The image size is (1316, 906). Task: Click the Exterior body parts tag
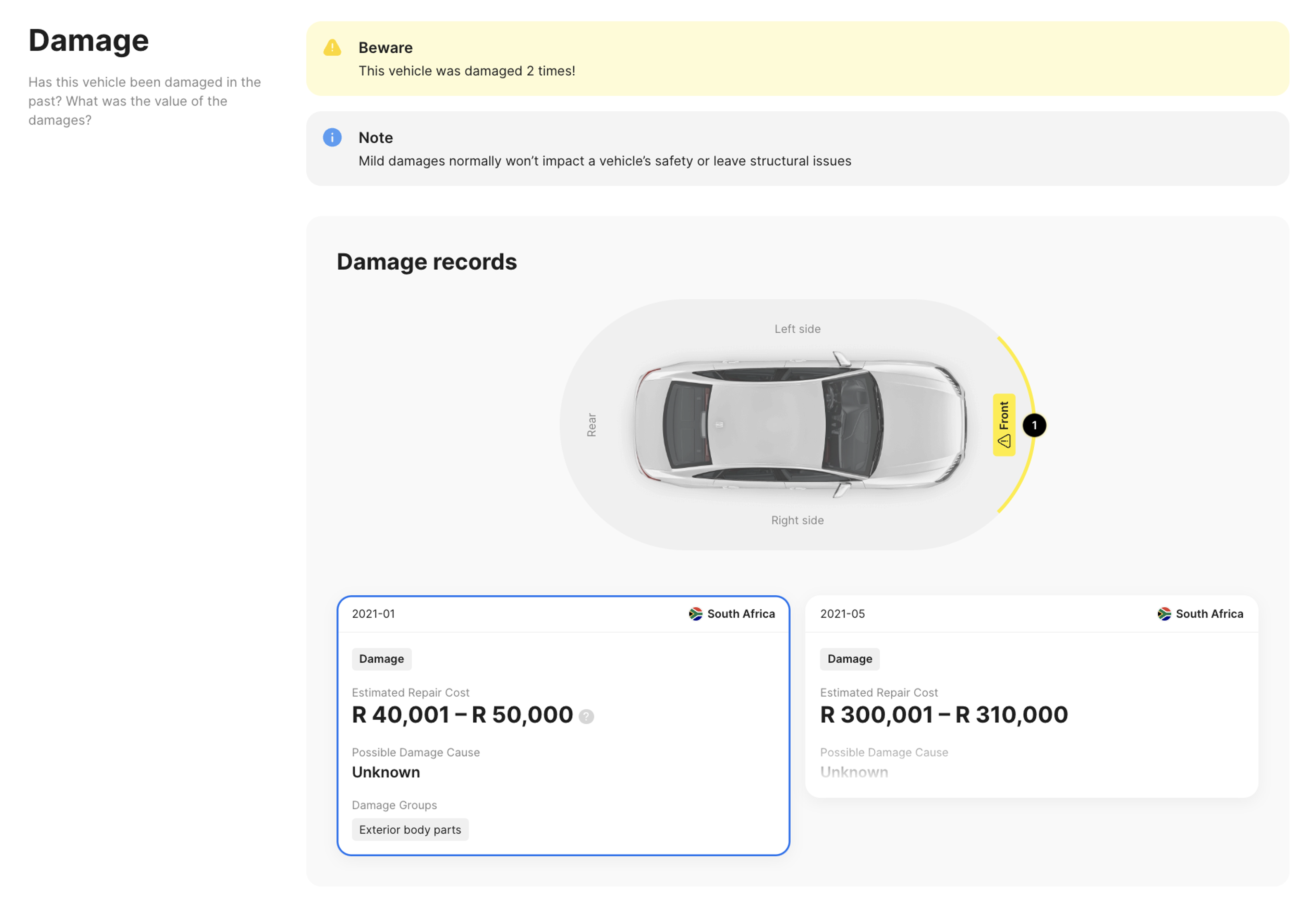click(410, 829)
